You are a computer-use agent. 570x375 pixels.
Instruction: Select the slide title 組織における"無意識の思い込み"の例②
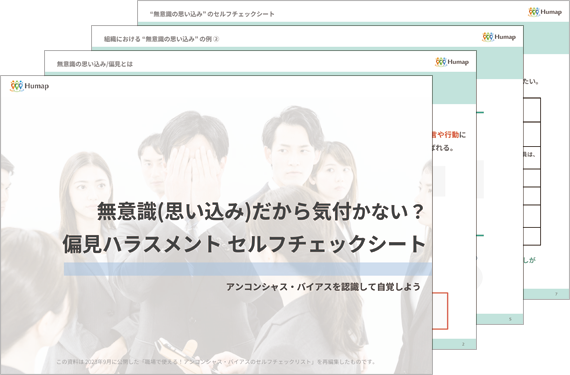[x=161, y=39]
